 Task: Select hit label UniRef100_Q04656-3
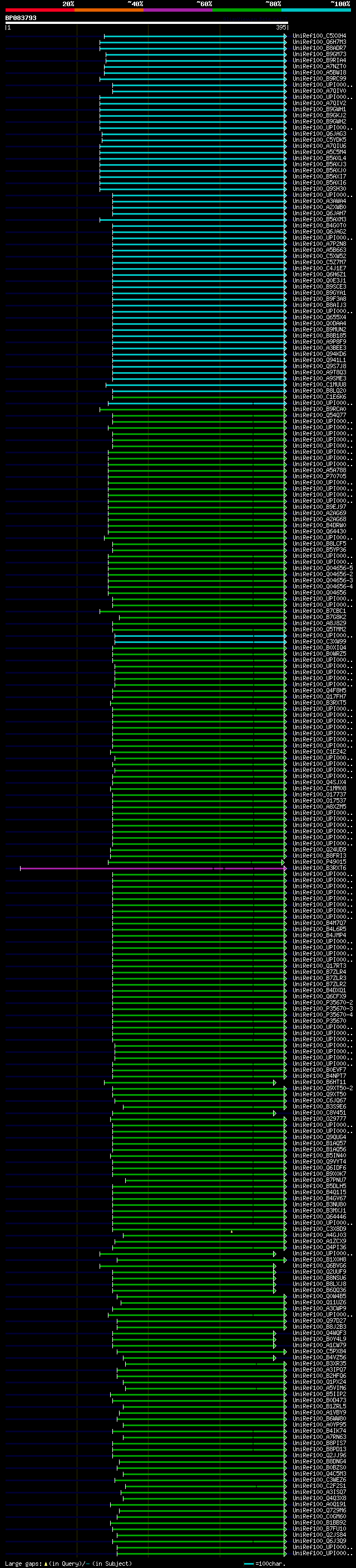pos(323,580)
